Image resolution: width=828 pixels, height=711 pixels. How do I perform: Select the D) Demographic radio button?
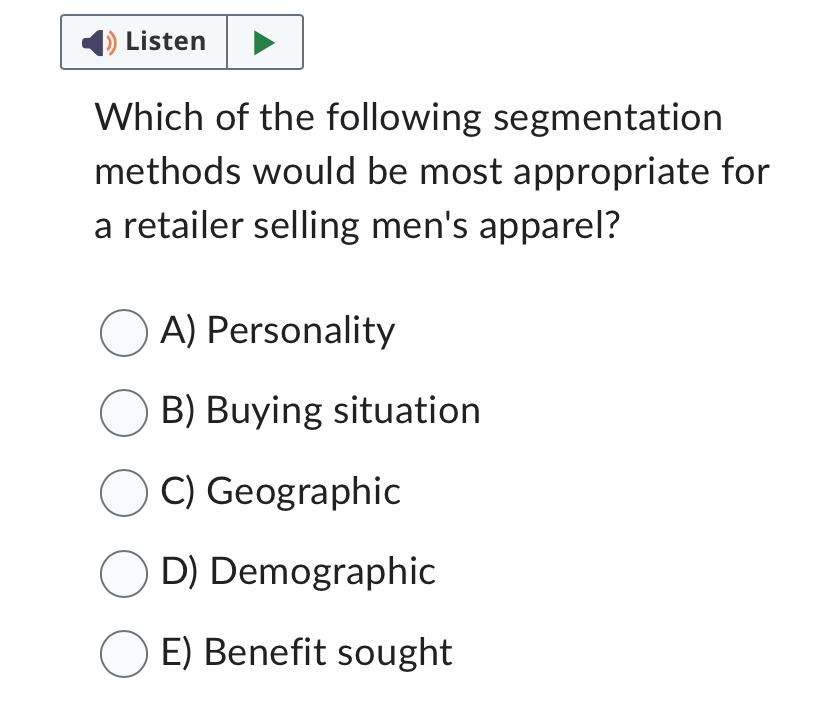[x=123, y=573]
